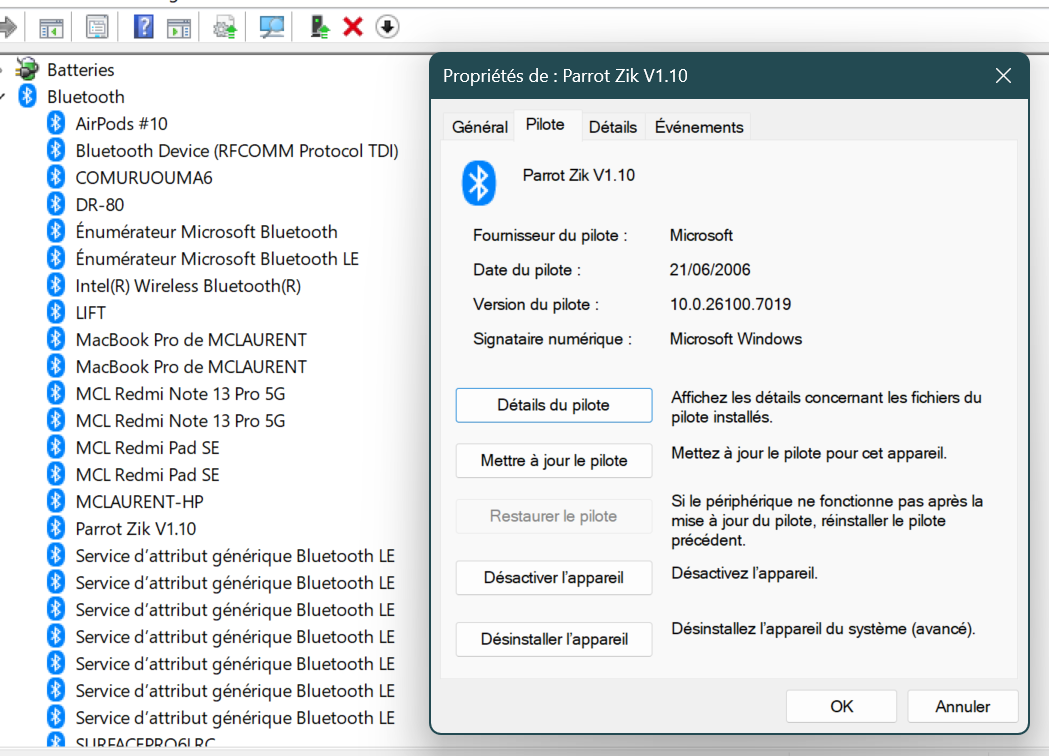1049x756 pixels.
Task: Click the Bluetooth icon beside AirPods #10
Action: click(56, 123)
